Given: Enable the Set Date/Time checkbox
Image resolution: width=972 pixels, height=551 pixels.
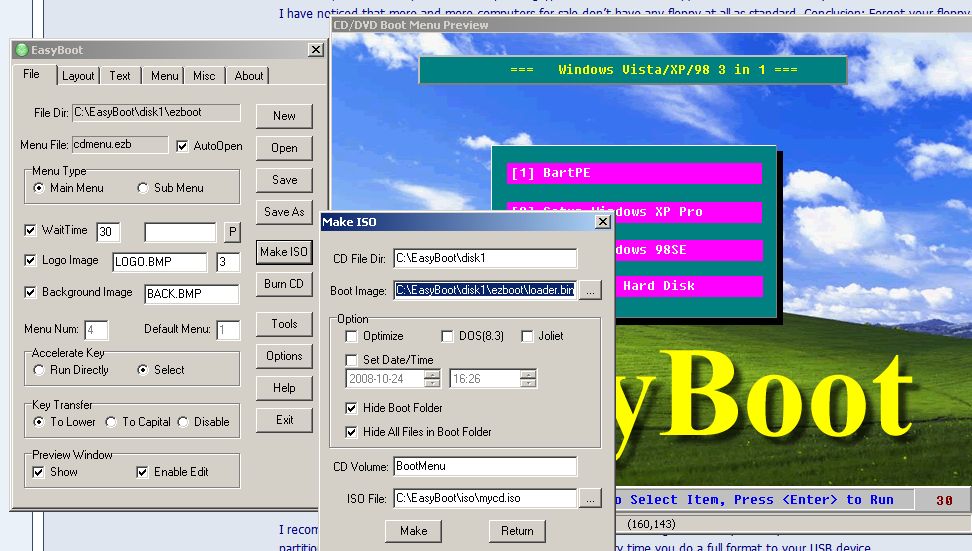Looking at the screenshot, I should [x=351, y=360].
